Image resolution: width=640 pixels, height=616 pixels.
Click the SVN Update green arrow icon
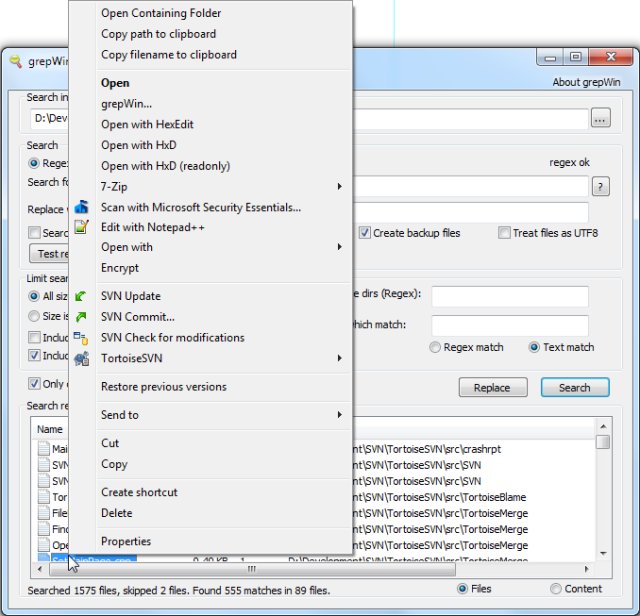pos(81,296)
